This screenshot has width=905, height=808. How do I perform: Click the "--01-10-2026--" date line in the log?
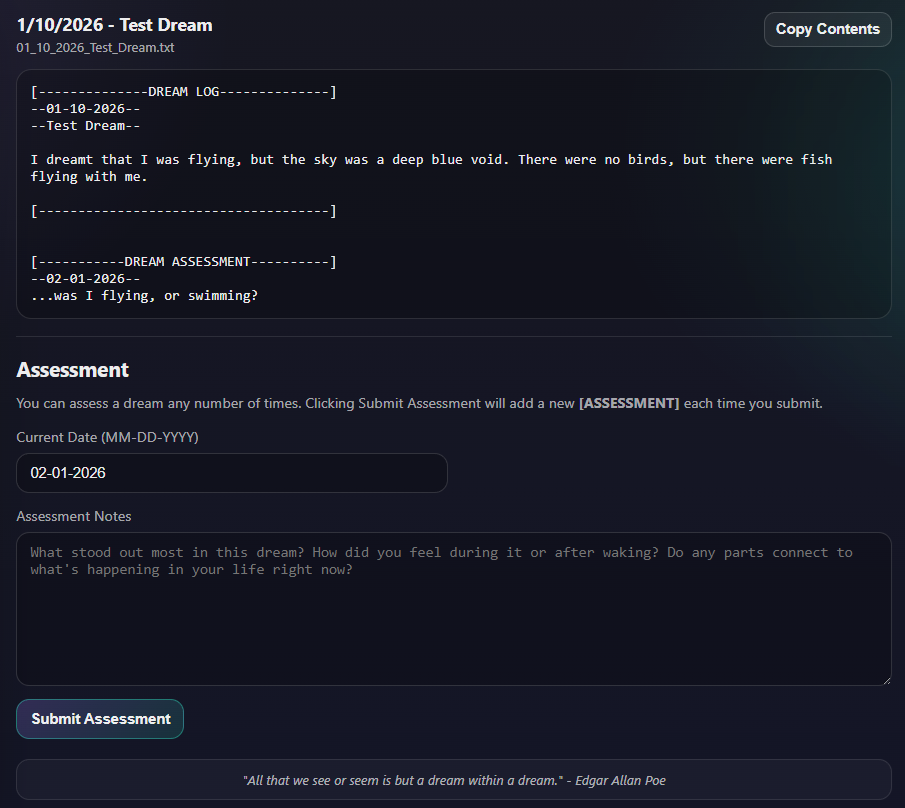point(85,109)
